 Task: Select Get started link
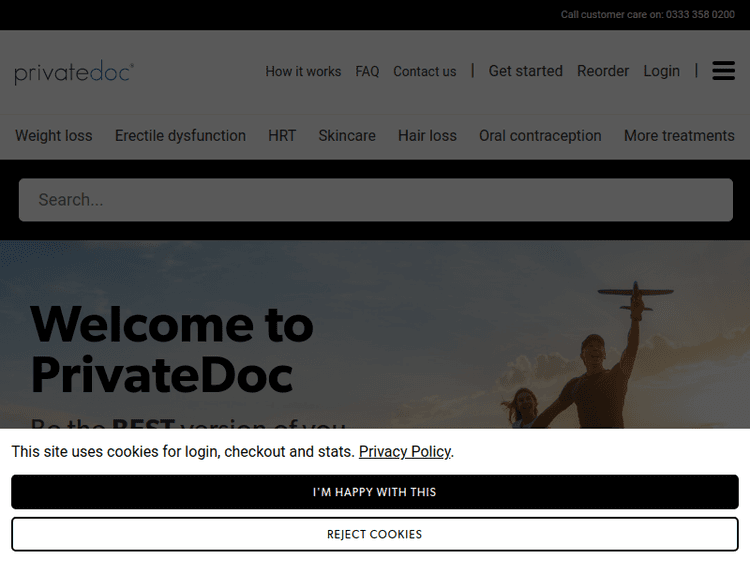pyautogui.click(x=526, y=71)
